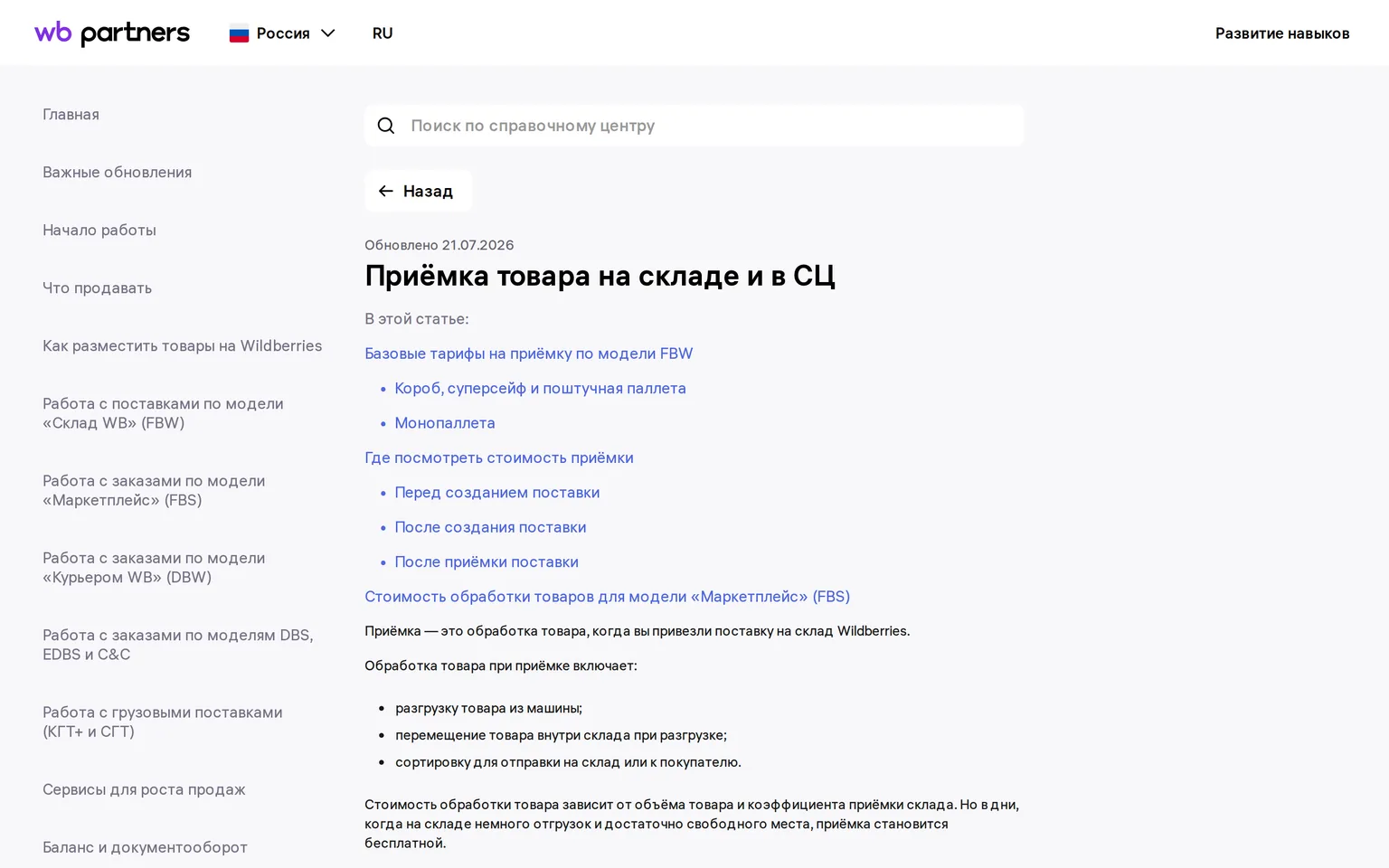1389x868 pixels.
Task: Click the left arrow icon in Назад
Action: click(x=386, y=191)
